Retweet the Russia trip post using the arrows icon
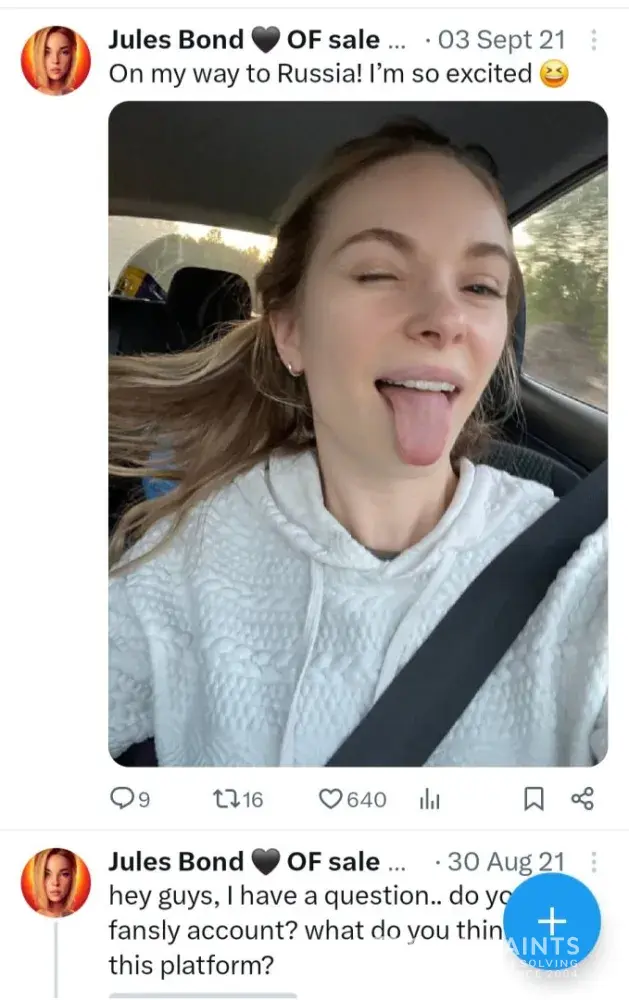 point(225,798)
